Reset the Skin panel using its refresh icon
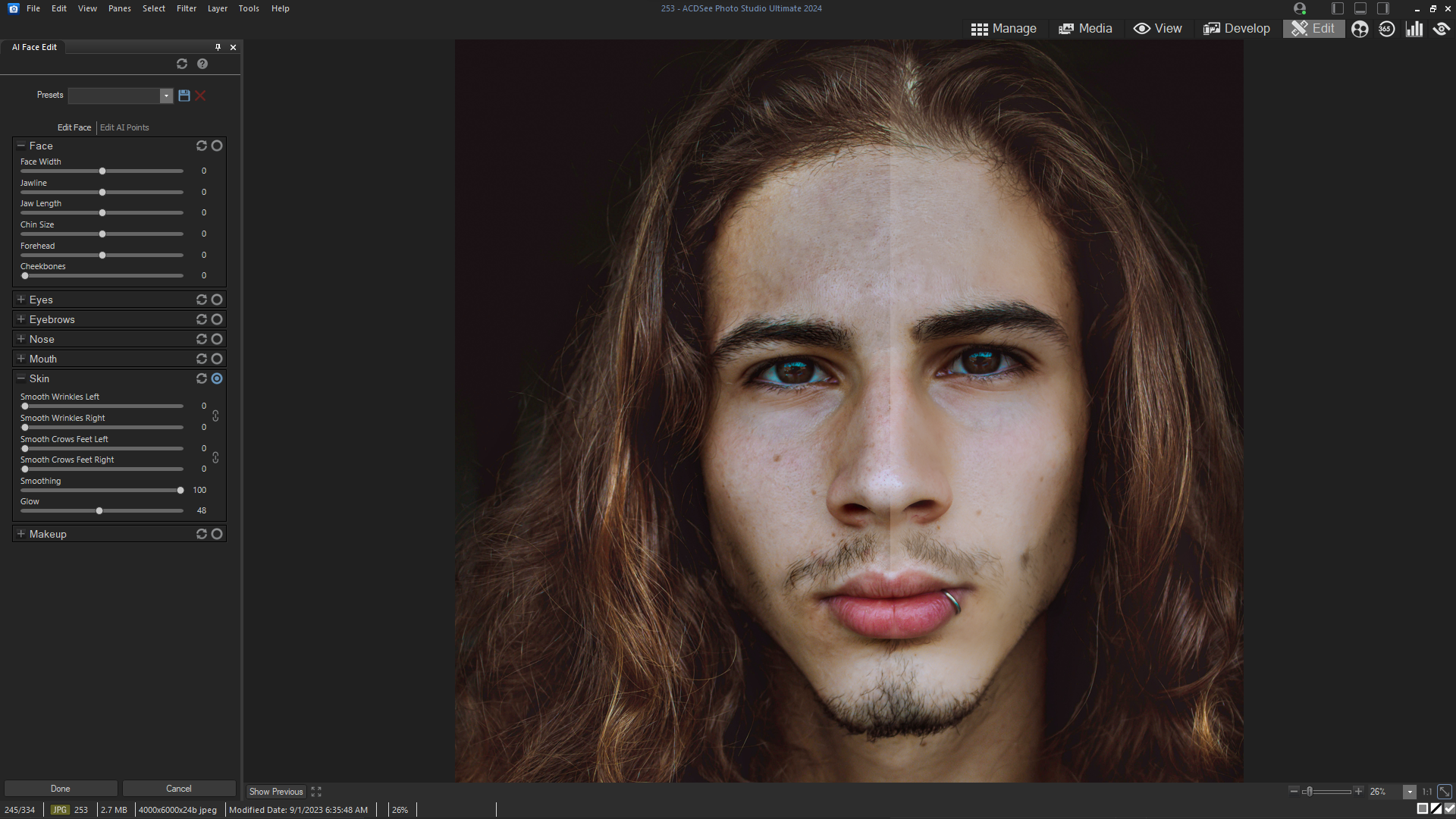Viewport: 1456px width, 819px height. (x=201, y=378)
